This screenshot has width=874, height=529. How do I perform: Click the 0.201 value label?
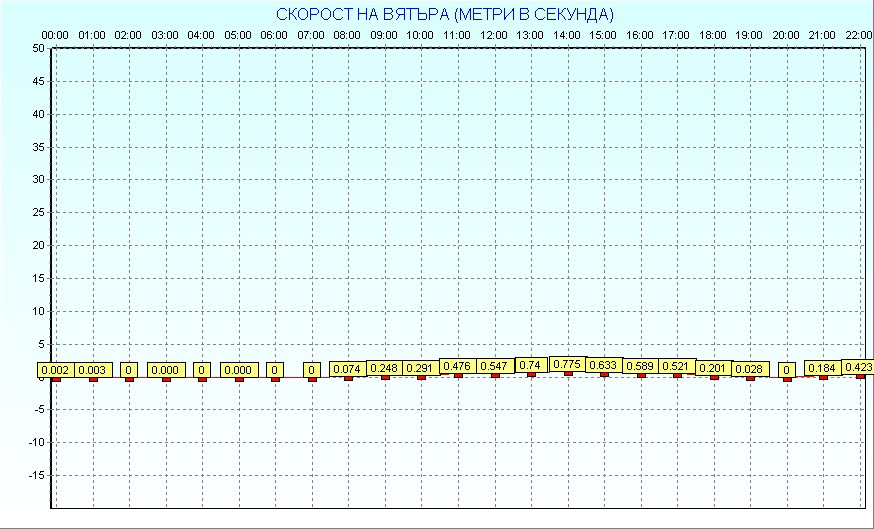tap(714, 368)
